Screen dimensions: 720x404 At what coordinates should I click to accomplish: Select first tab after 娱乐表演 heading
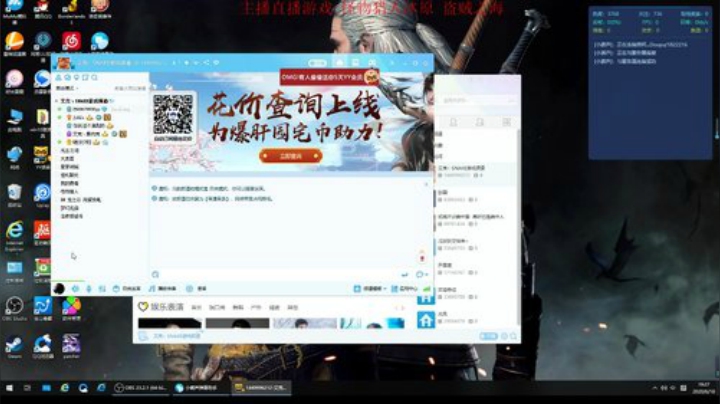pos(196,308)
